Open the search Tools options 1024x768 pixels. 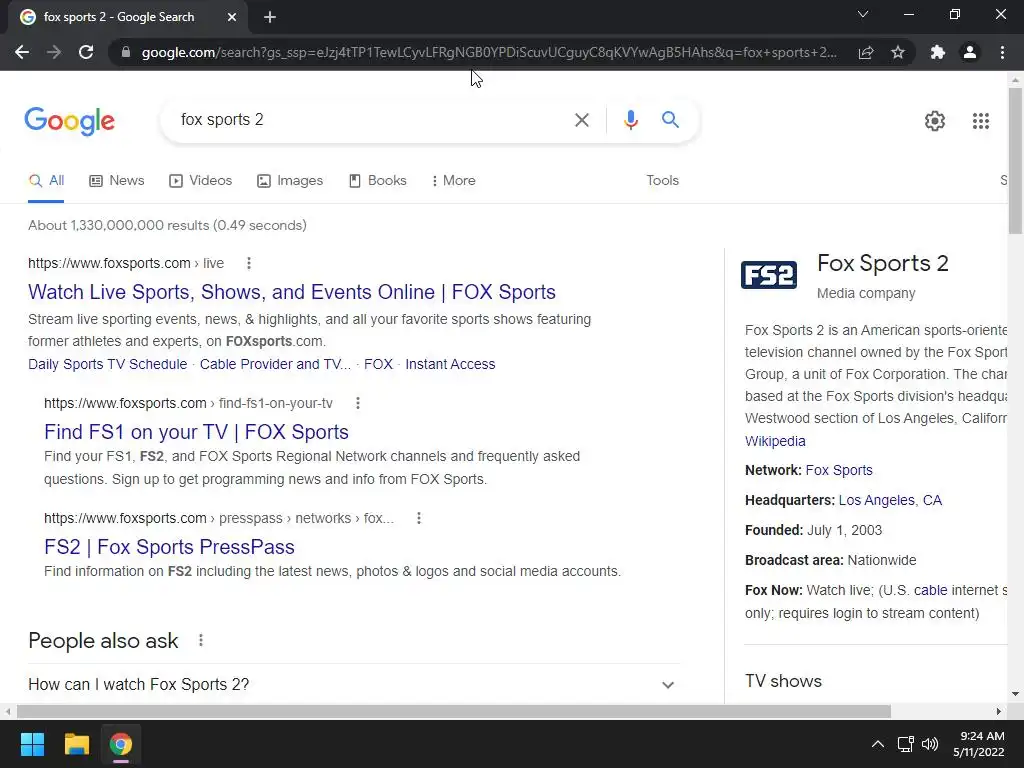662,181
